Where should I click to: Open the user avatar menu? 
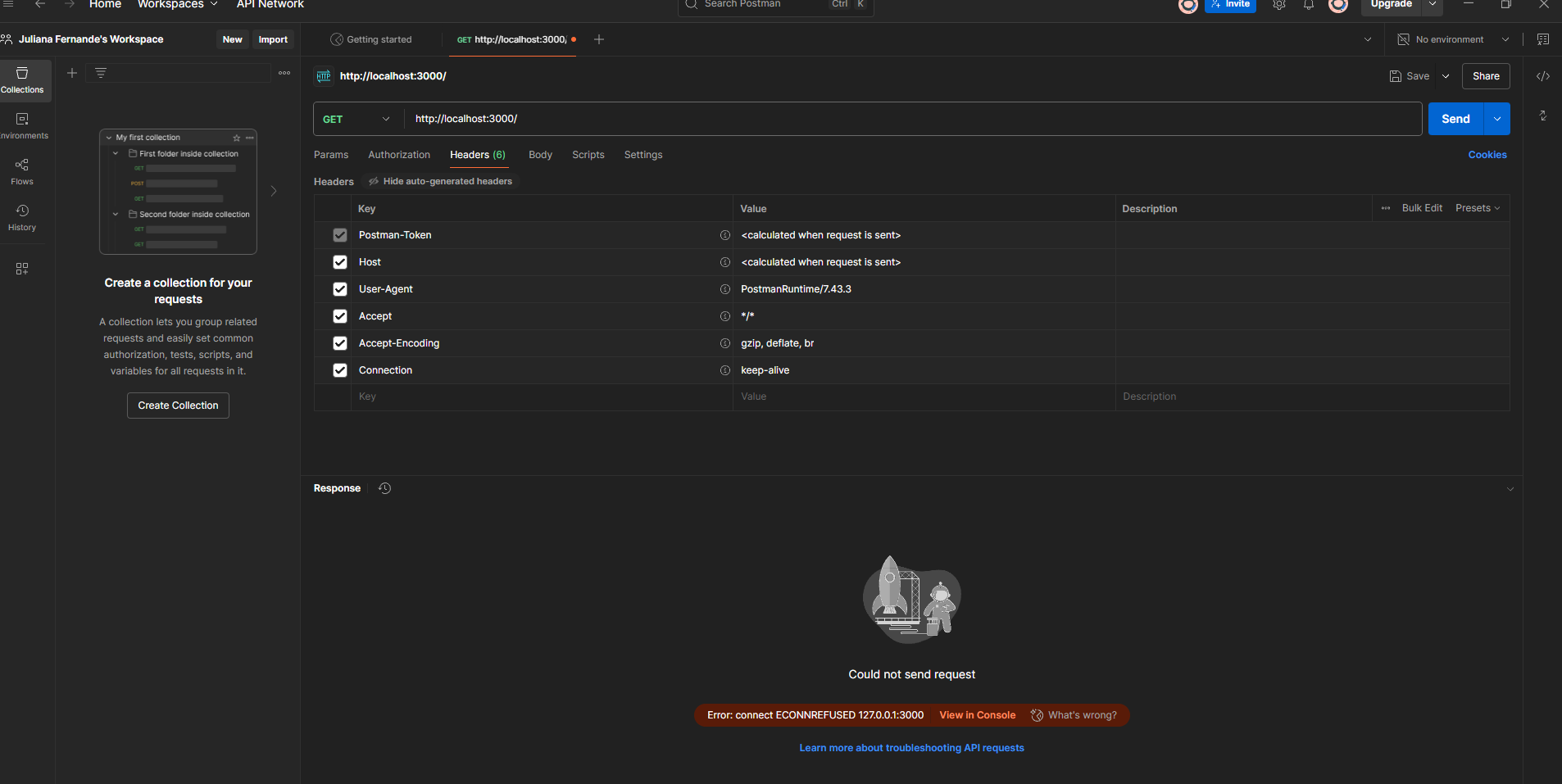[1338, 5]
